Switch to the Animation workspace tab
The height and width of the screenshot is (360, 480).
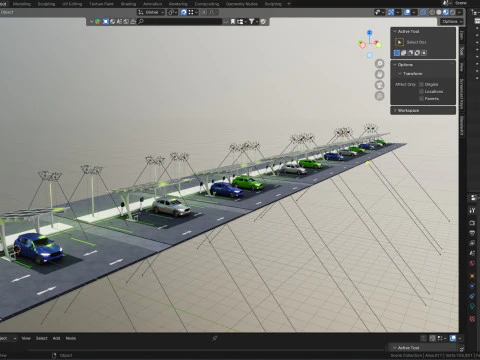click(x=152, y=4)
